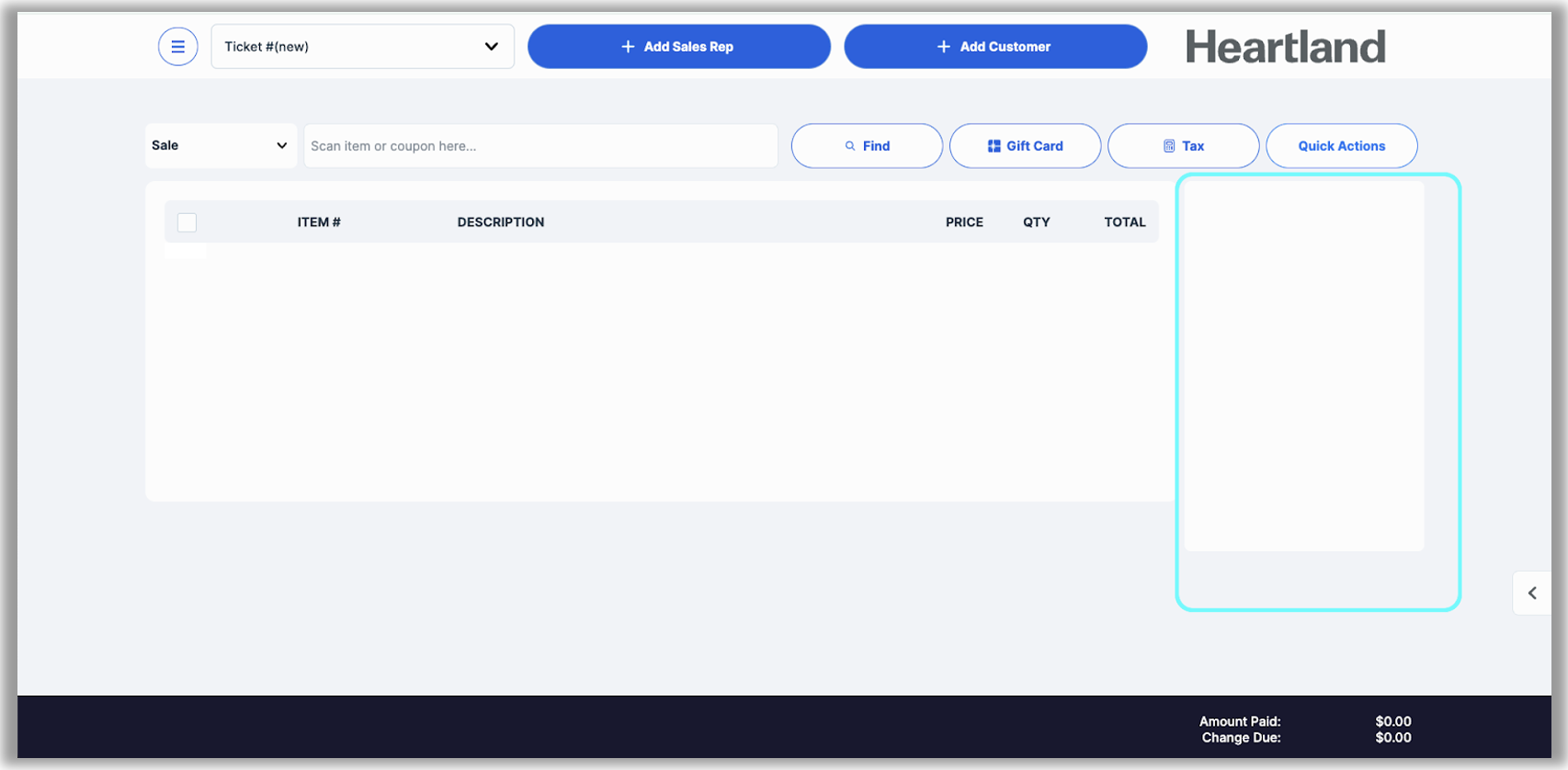Toggle the select-all items checkbox
The height and width of the screenshot is (770, 1568).
tap(187, 222)
